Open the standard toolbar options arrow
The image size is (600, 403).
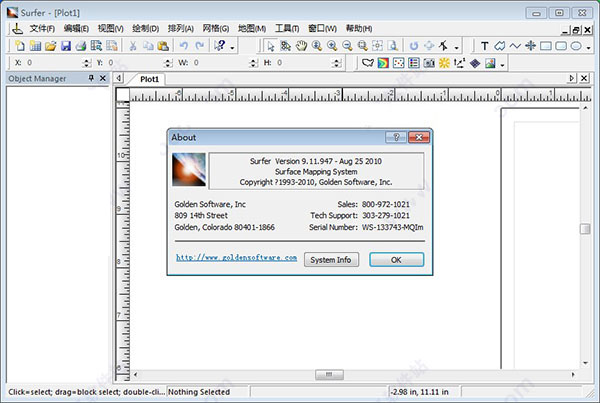coord(232,48)
